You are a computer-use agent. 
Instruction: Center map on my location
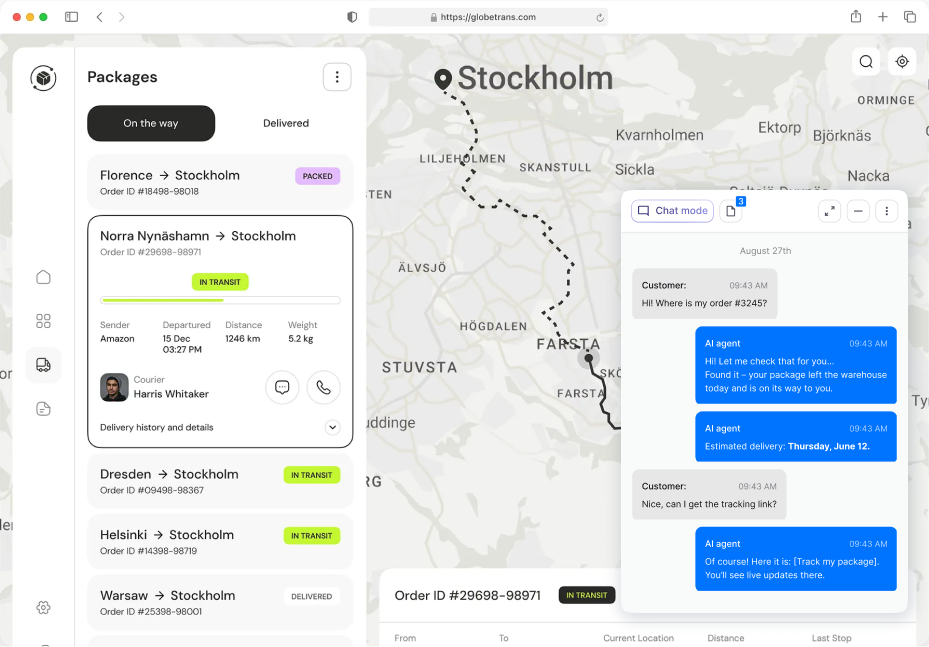pyautogui.click(x=902, y=62)
